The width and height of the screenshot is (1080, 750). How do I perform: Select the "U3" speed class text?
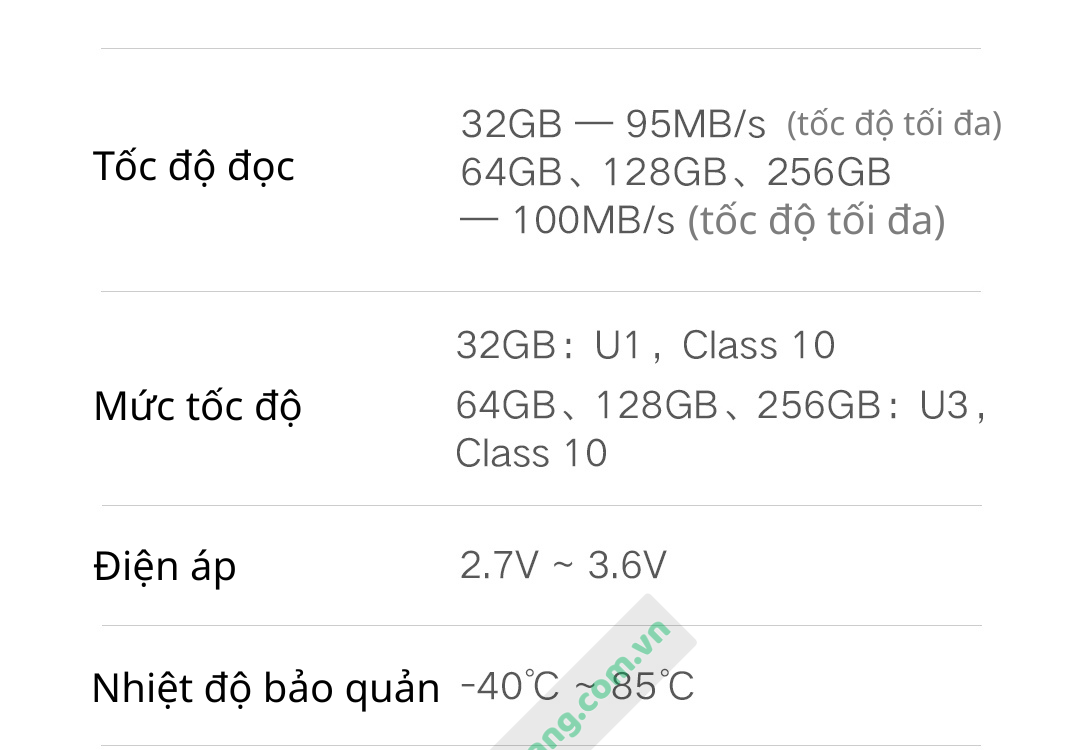pos(944,405)
